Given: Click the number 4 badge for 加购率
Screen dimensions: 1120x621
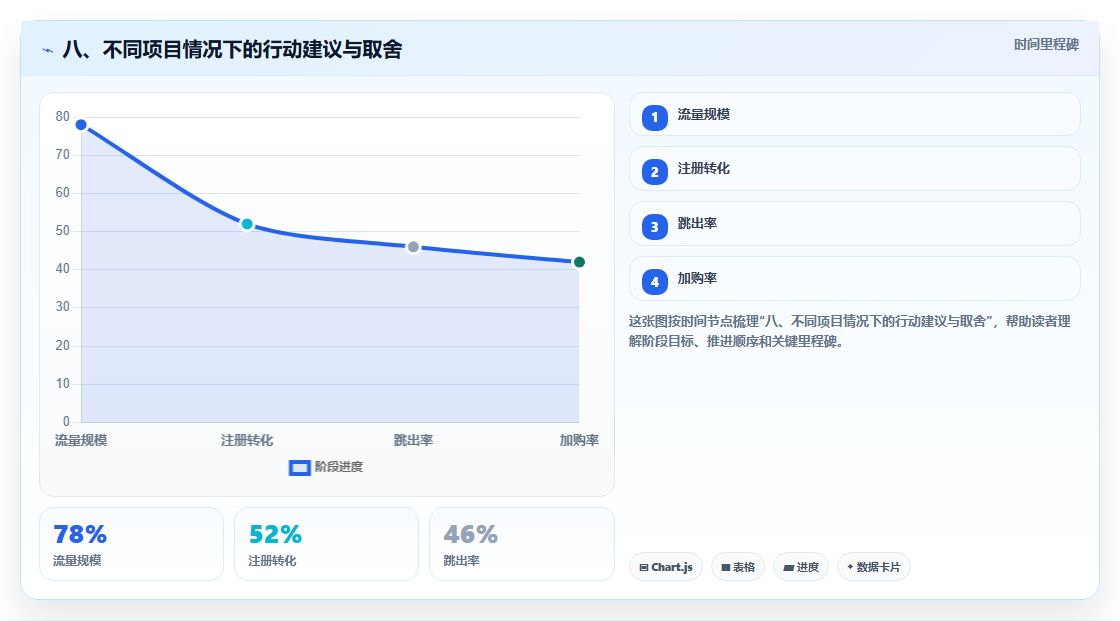Looking at the screenshot, I should pos(654,282).
